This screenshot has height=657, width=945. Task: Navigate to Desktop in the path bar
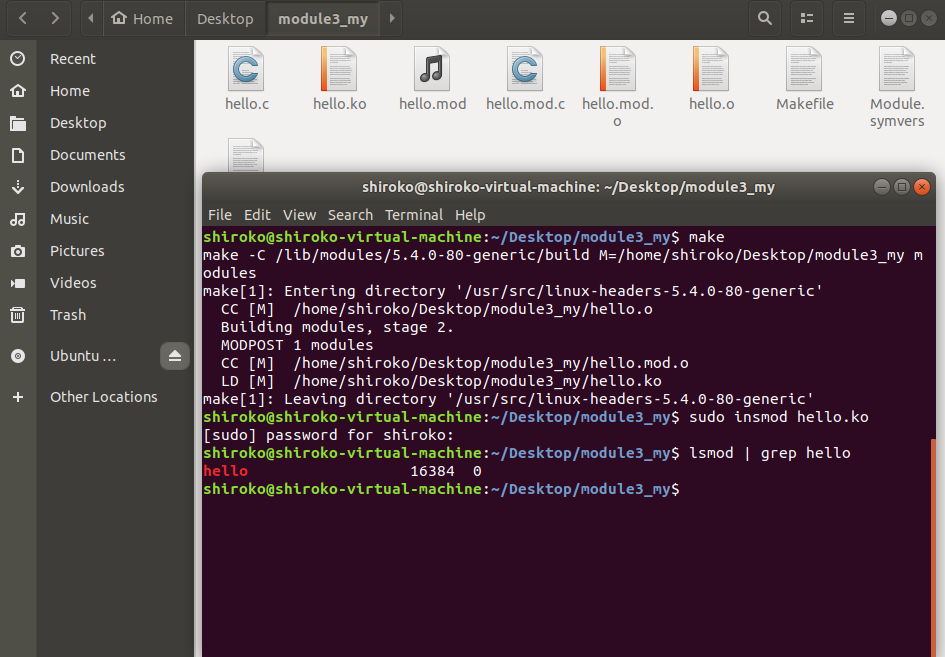224,17
